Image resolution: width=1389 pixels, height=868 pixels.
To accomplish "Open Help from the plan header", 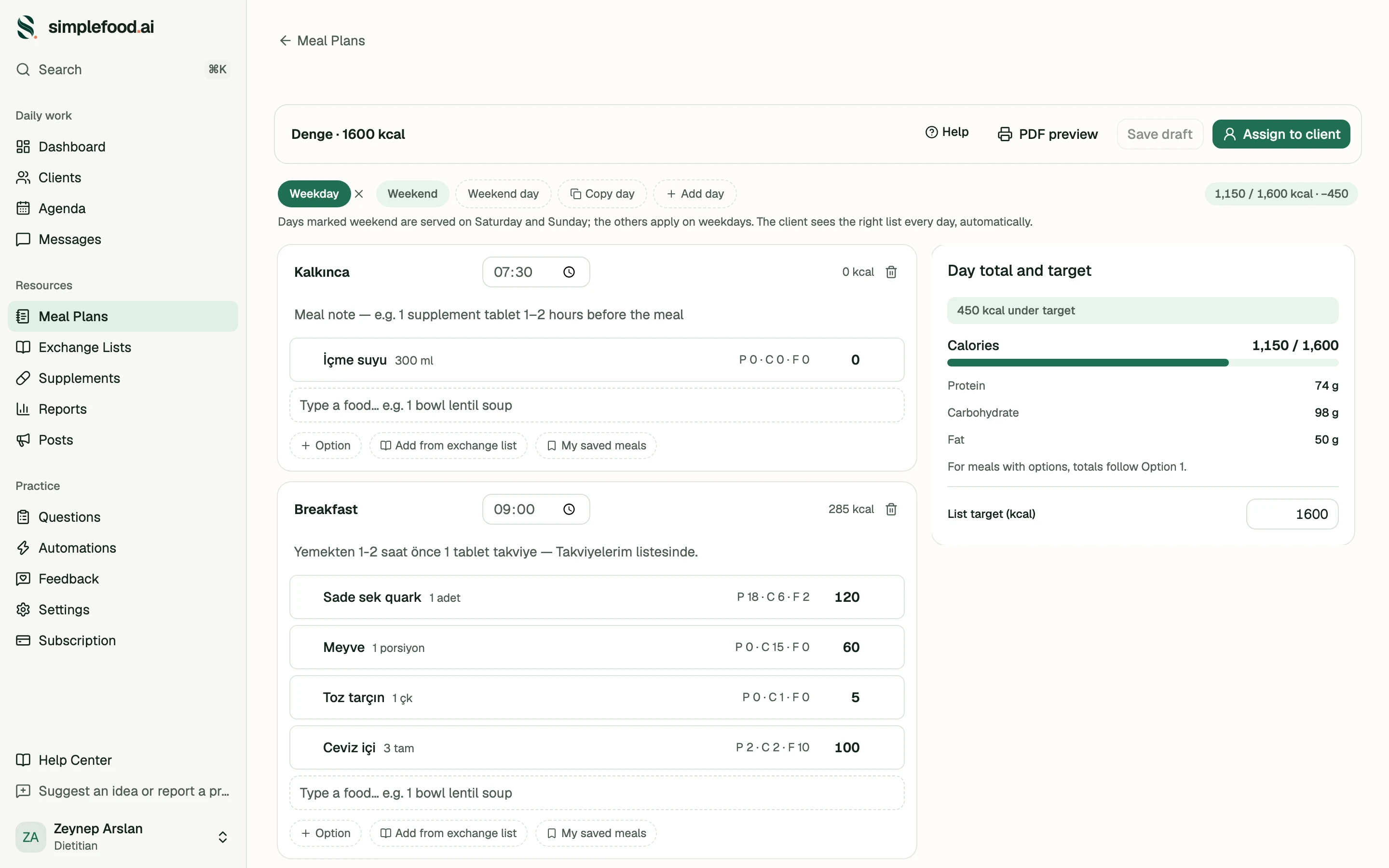I will pyautogui.click(x=946, y=132).
